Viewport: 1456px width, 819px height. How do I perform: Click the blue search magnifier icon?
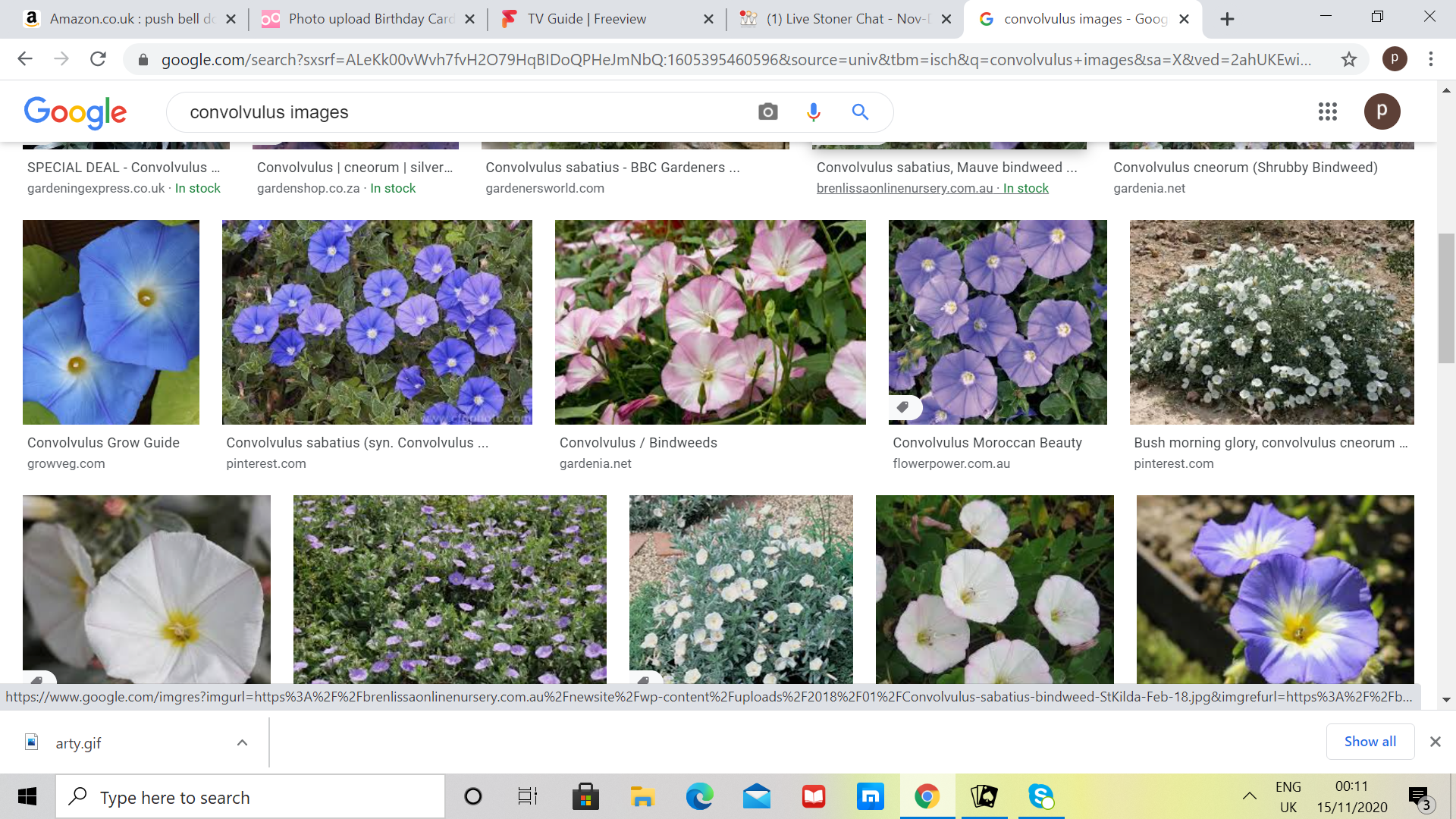[860, 112]
